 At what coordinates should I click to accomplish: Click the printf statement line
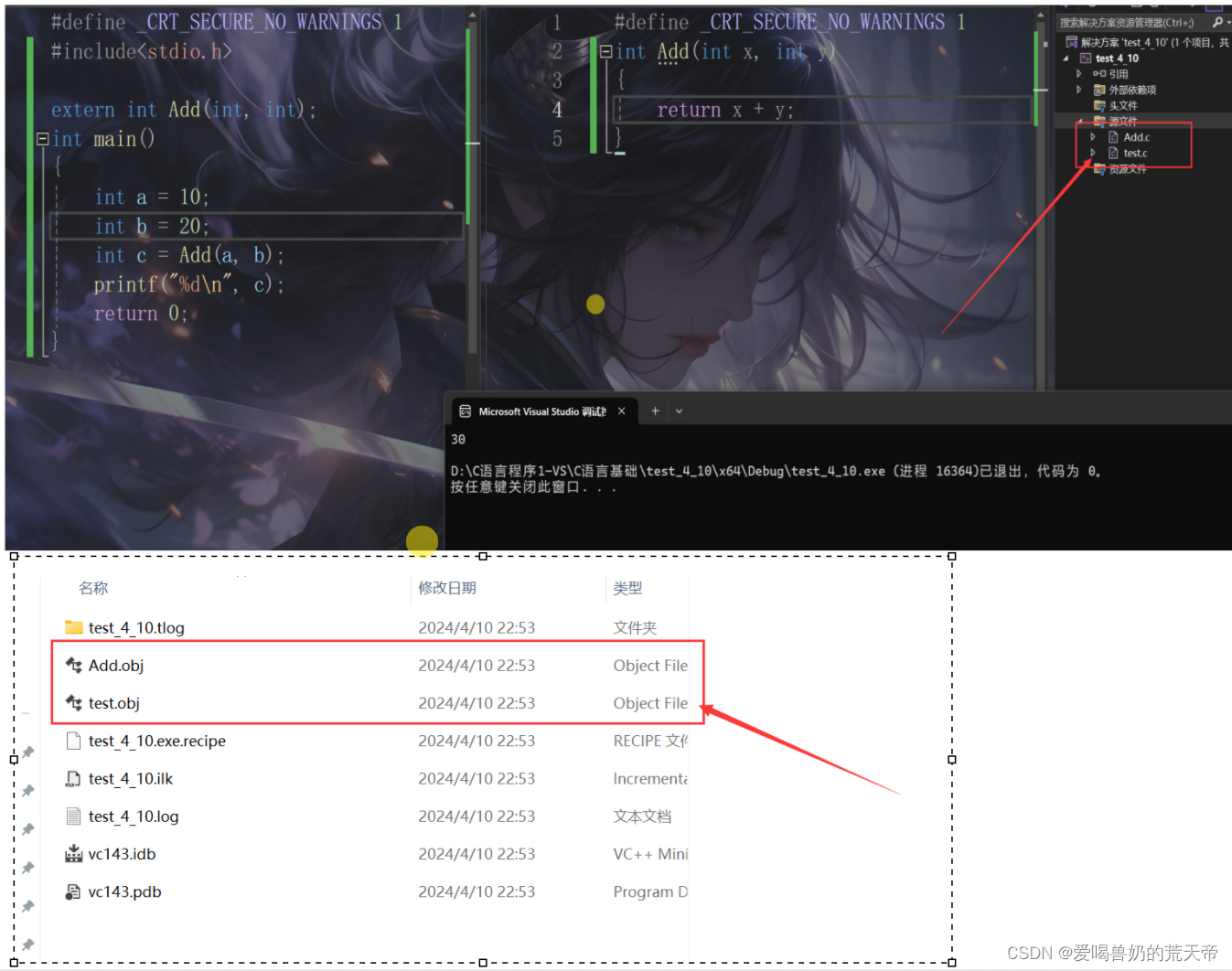coord(189,284)
